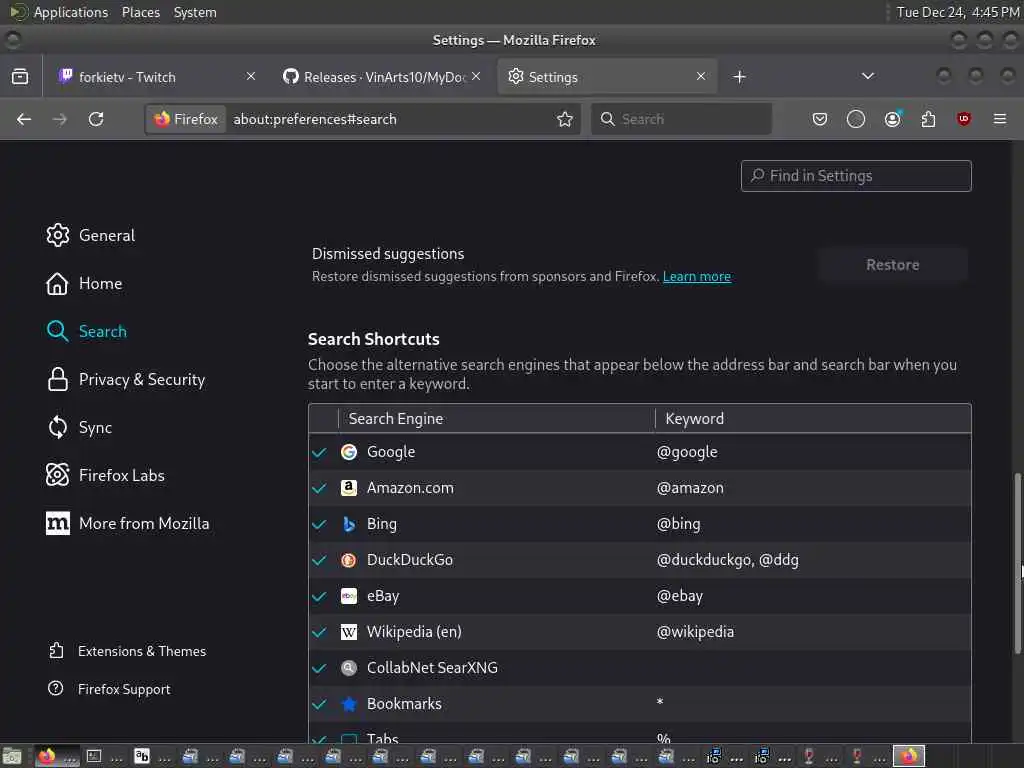The width and height of the screenshot is (1024, 768).
Task: Click the CollabNet SearXNG engine icon
Action: (349, 667)
